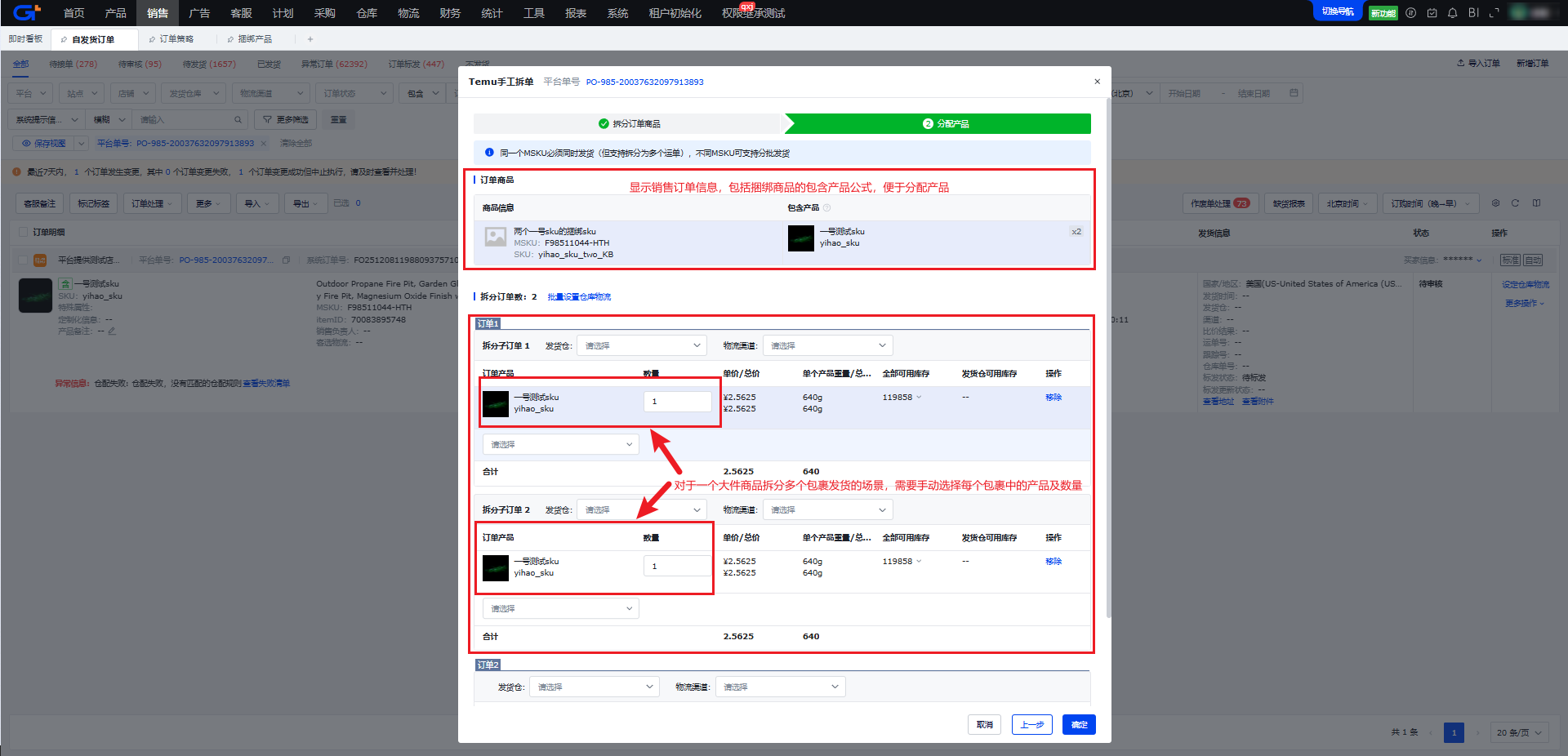Screen dimensions: 1568x756
Task: Click the add new tab plus icon
Action: pos(310,39)
